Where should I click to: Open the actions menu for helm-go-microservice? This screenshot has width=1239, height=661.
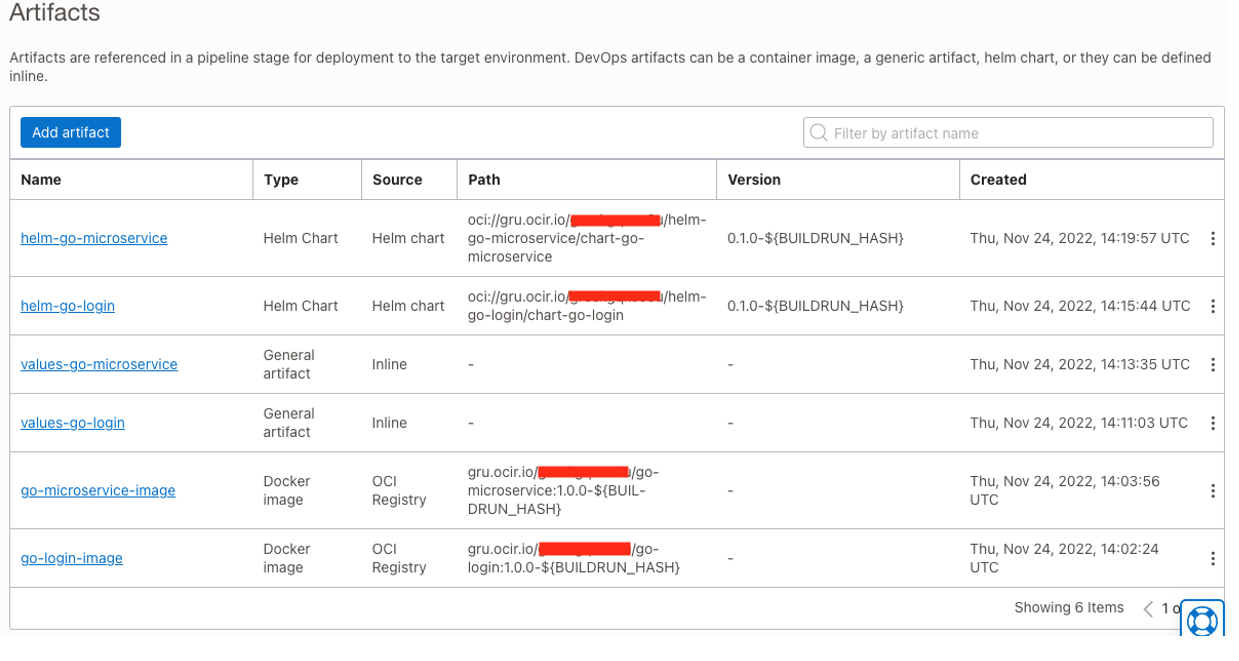[1213, 238]
